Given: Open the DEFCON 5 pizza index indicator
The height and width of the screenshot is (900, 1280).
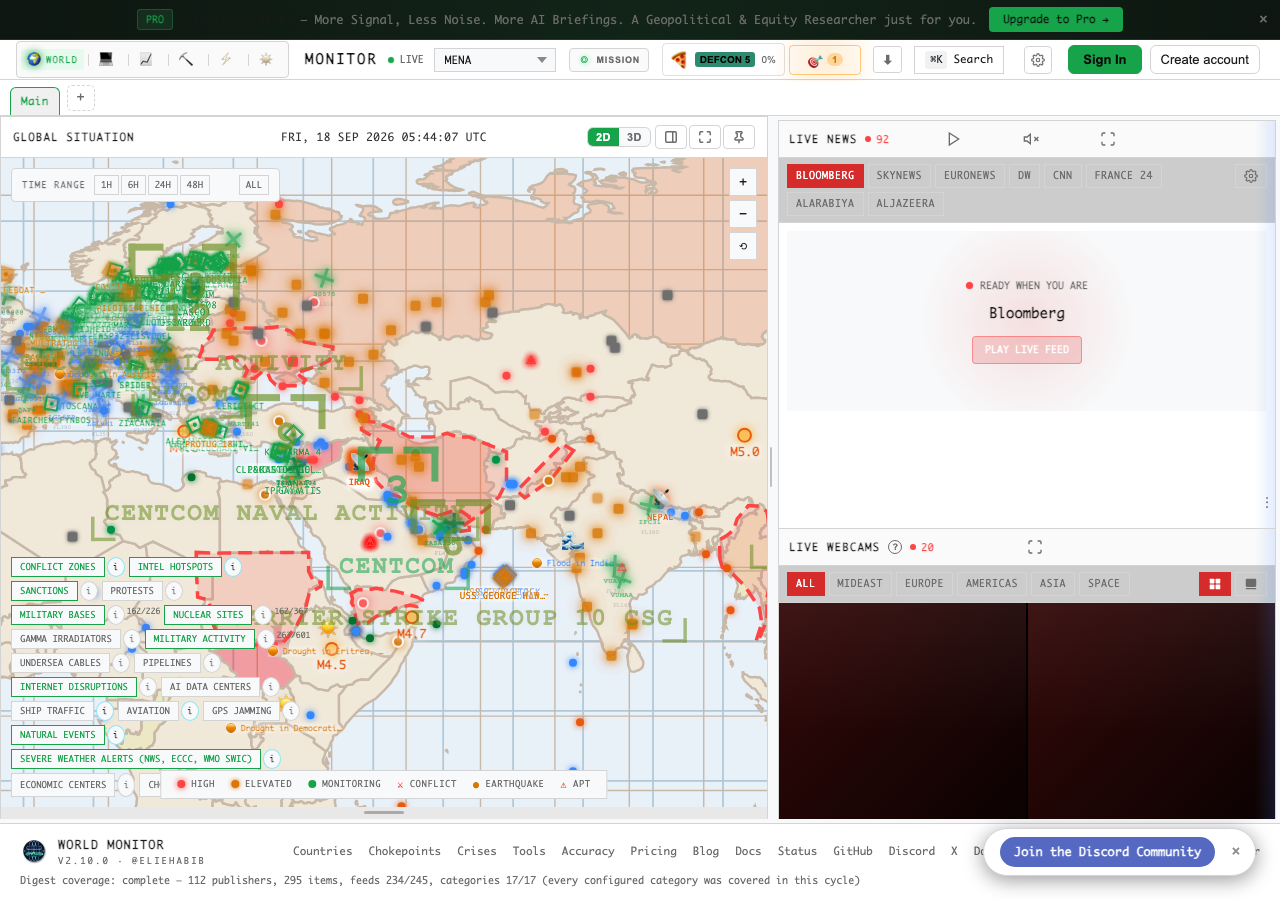Looking at the screenshot, I should point(723,60).
